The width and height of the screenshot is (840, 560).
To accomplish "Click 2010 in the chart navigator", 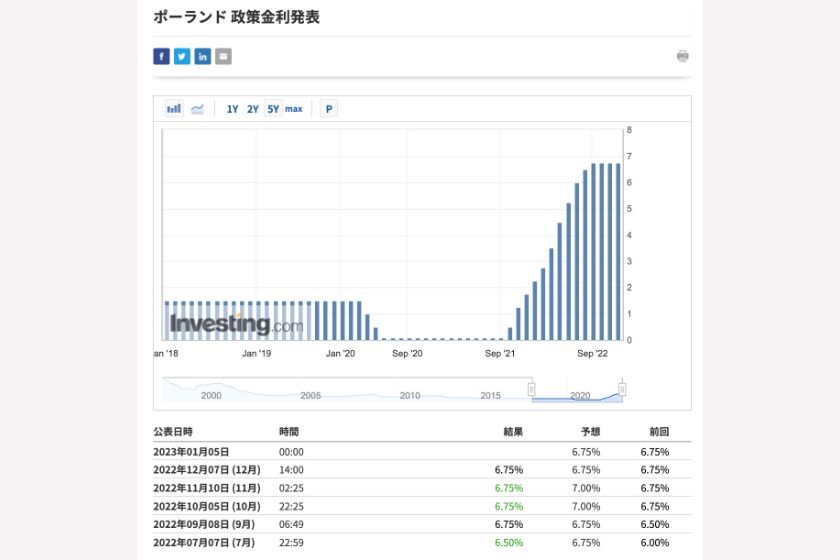I will (x=410, y=395).
